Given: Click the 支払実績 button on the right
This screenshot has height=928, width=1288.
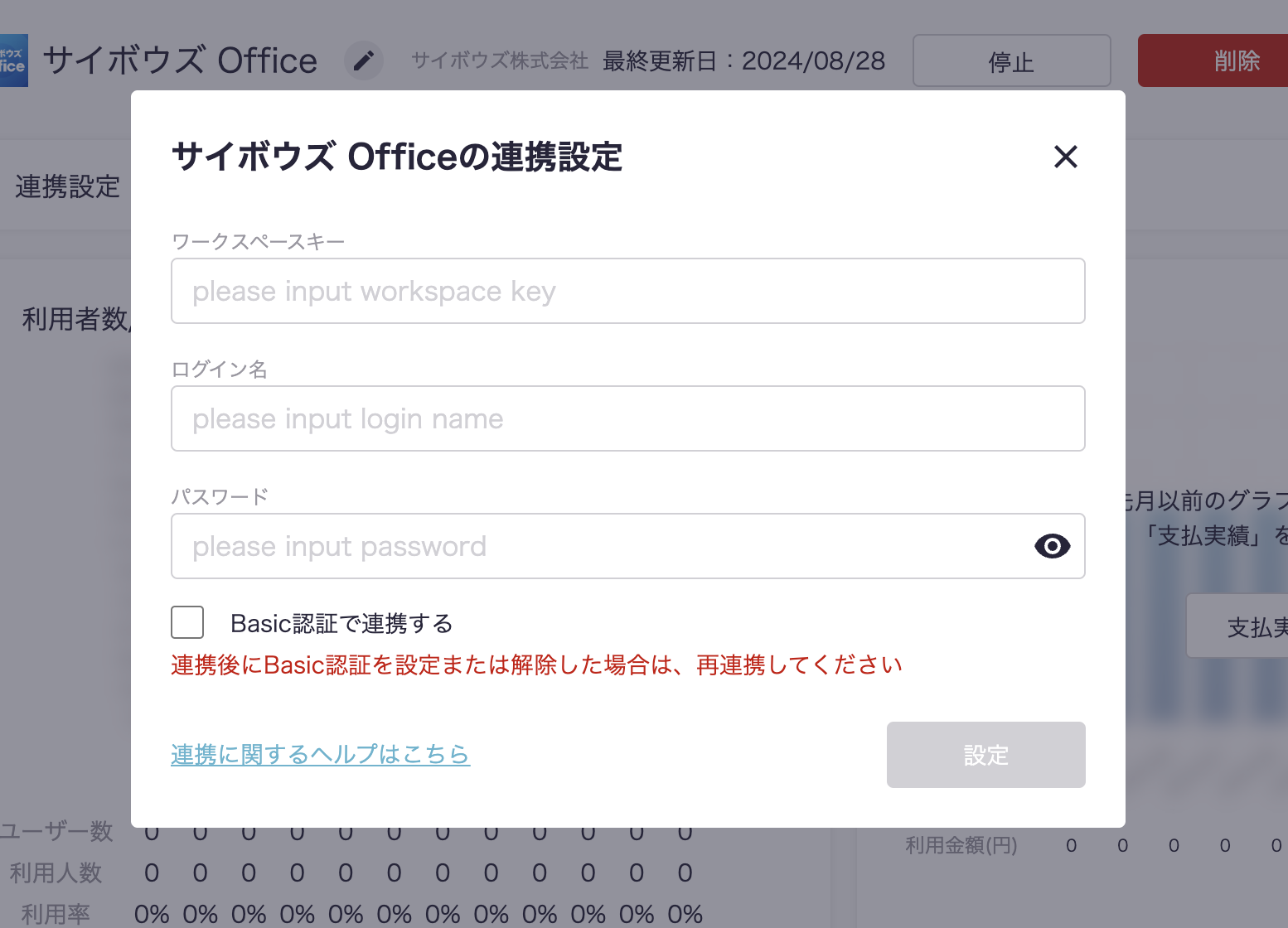Looking at the screenshot, I should click(1243, 626).
